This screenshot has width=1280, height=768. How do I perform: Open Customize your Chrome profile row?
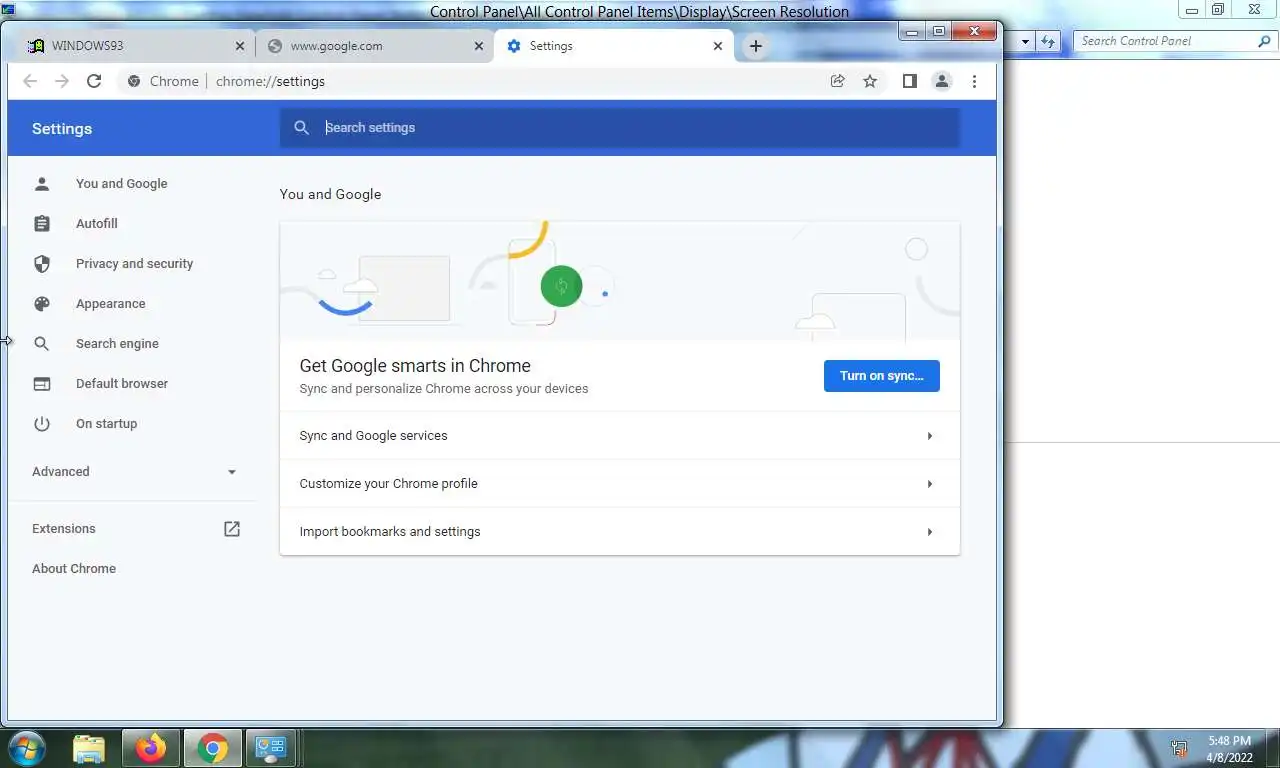click(619, 484)
